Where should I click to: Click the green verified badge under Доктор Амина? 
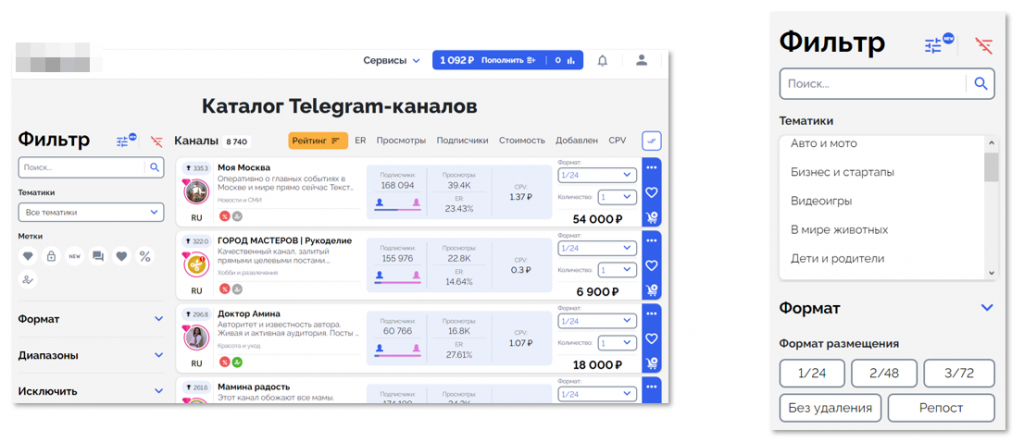[237, 362]
